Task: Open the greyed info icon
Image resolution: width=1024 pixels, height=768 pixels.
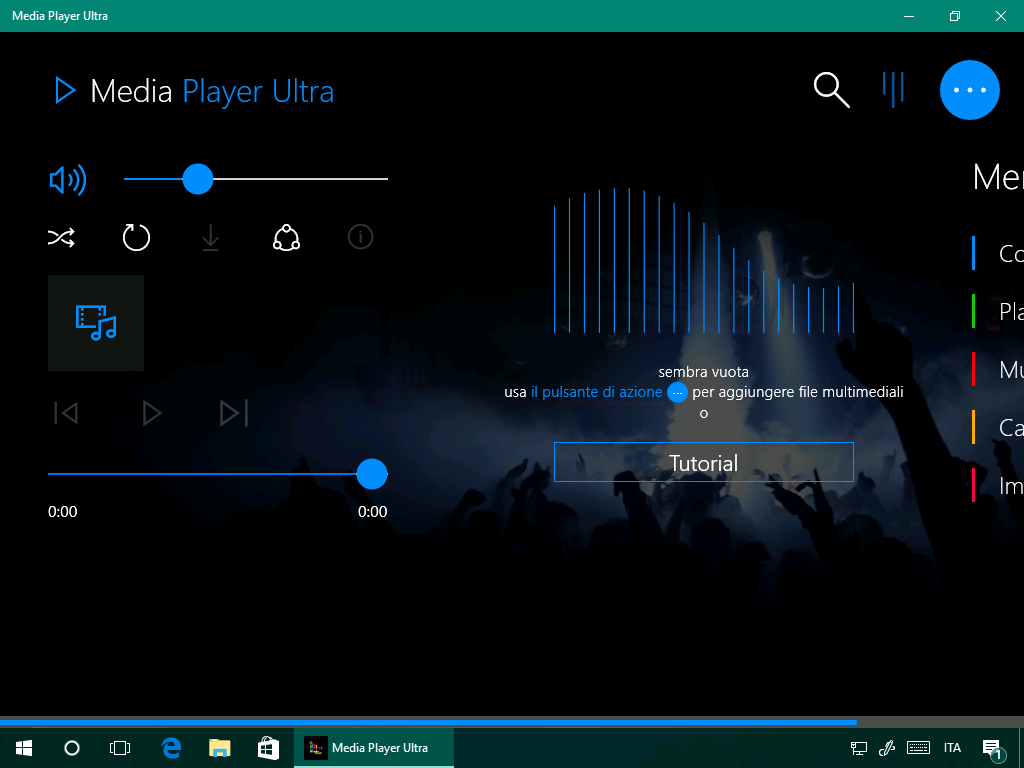Action: 360,236
